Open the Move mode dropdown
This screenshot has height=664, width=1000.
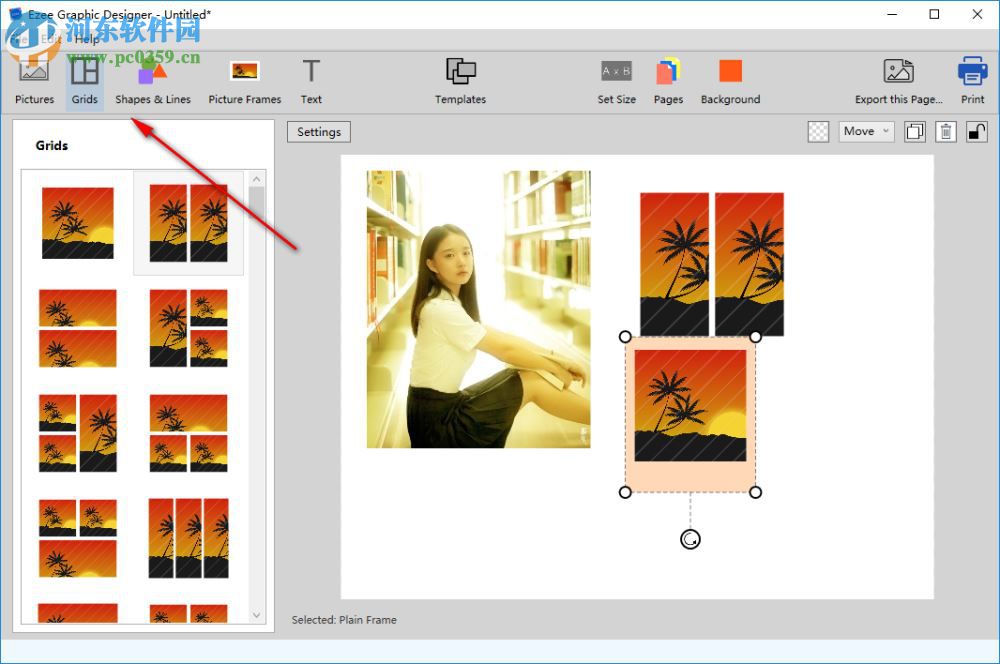884,131
